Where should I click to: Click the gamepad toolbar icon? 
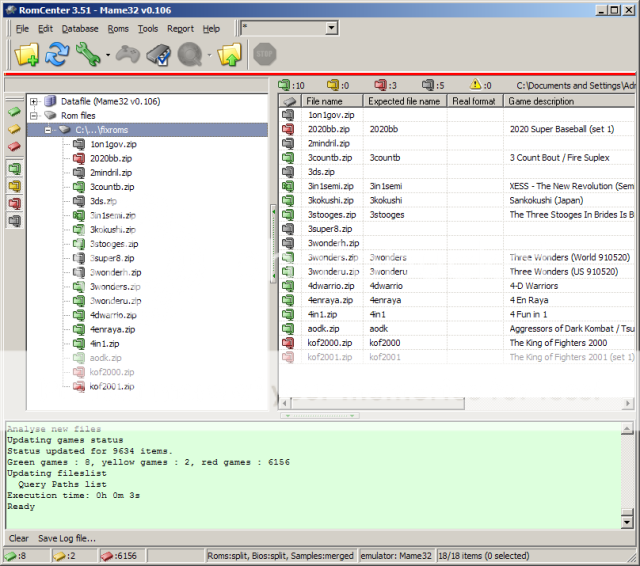coord(127,56)
